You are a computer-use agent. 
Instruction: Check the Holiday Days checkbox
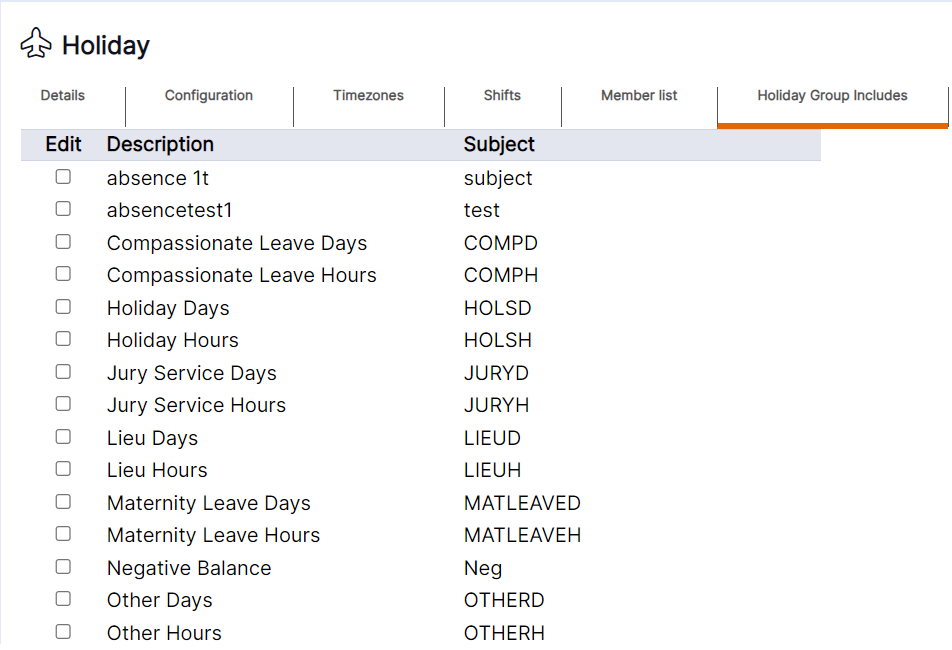(63, 306)
